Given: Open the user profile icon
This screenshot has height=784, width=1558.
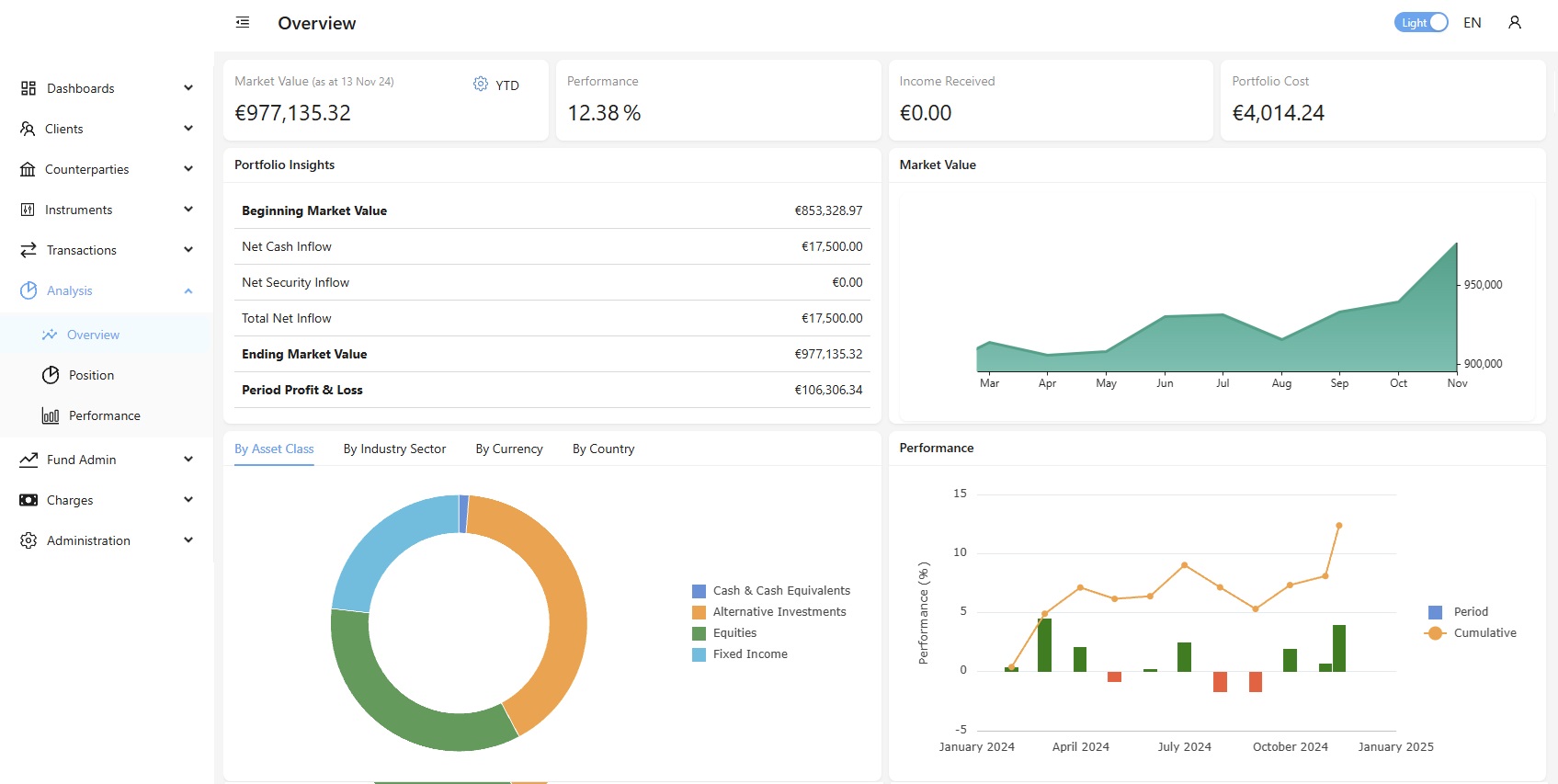Looking at the screenshot, I should click(1515, 22).
